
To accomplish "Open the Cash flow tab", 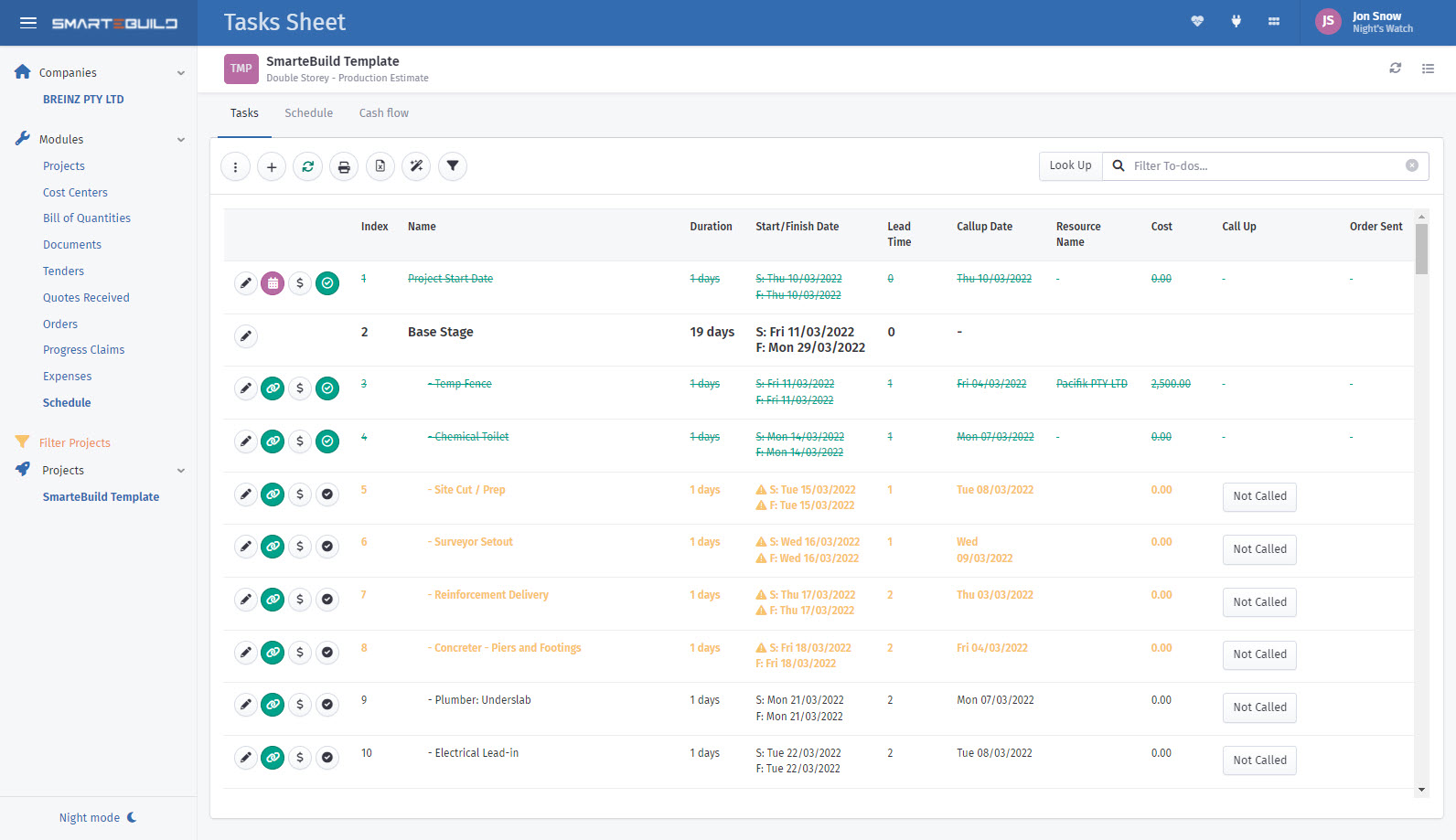I will 383,113.
